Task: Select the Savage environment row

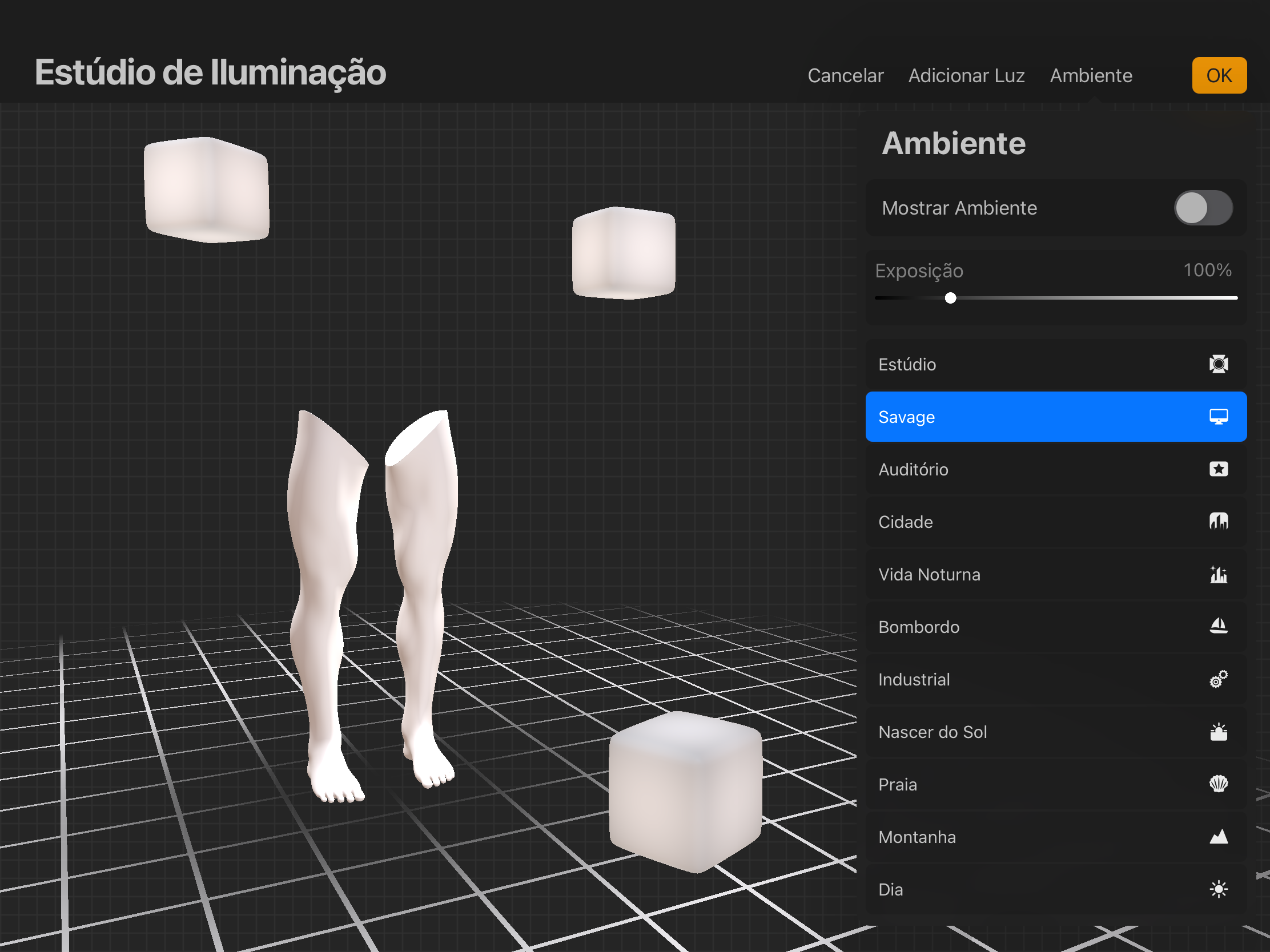Action: 1055,417
